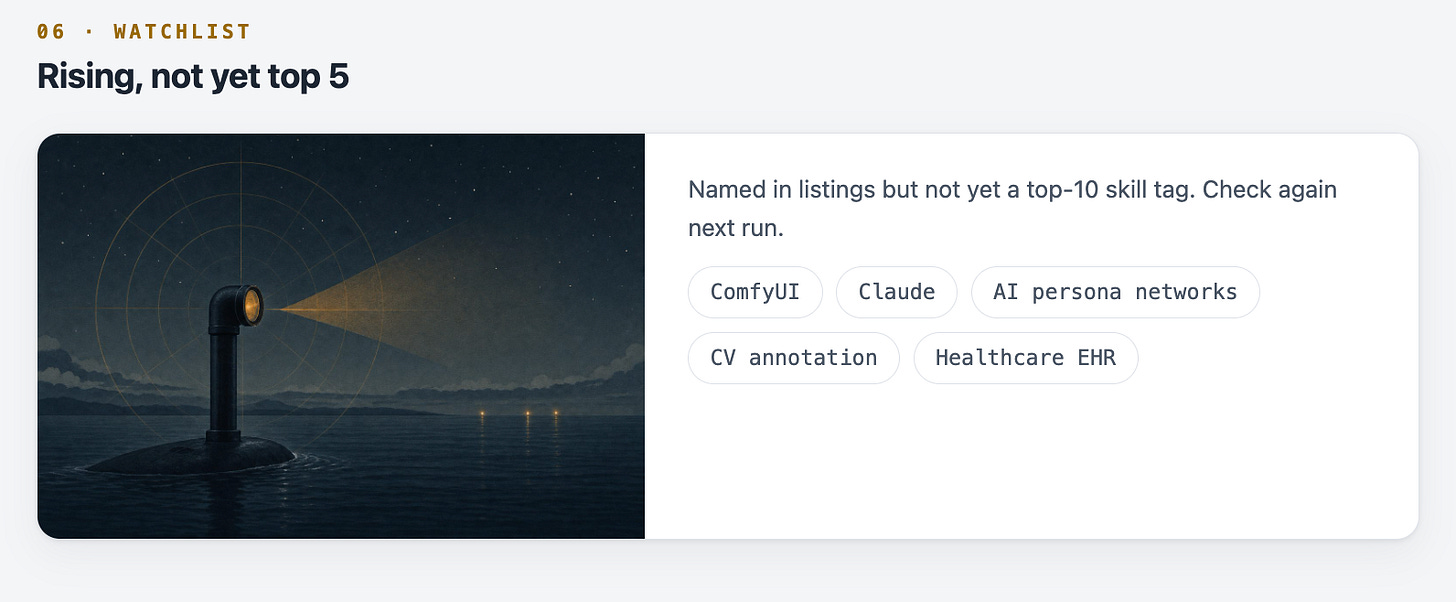Click the number '06' in section label
The width and height of the screenshot is (1456, 602).
click(51, 31)
